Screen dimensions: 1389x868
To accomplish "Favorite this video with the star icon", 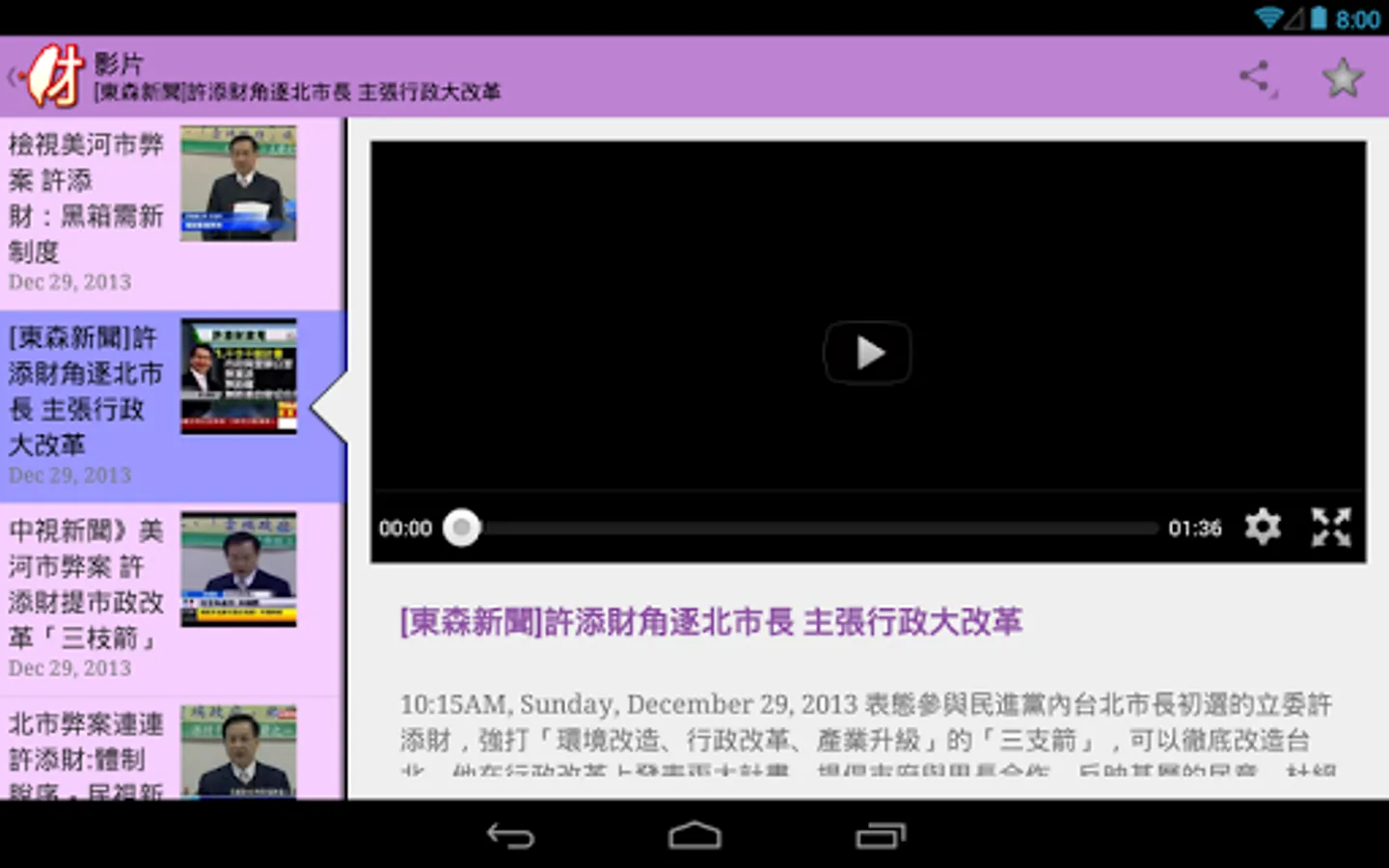I will coord(1342,77).
